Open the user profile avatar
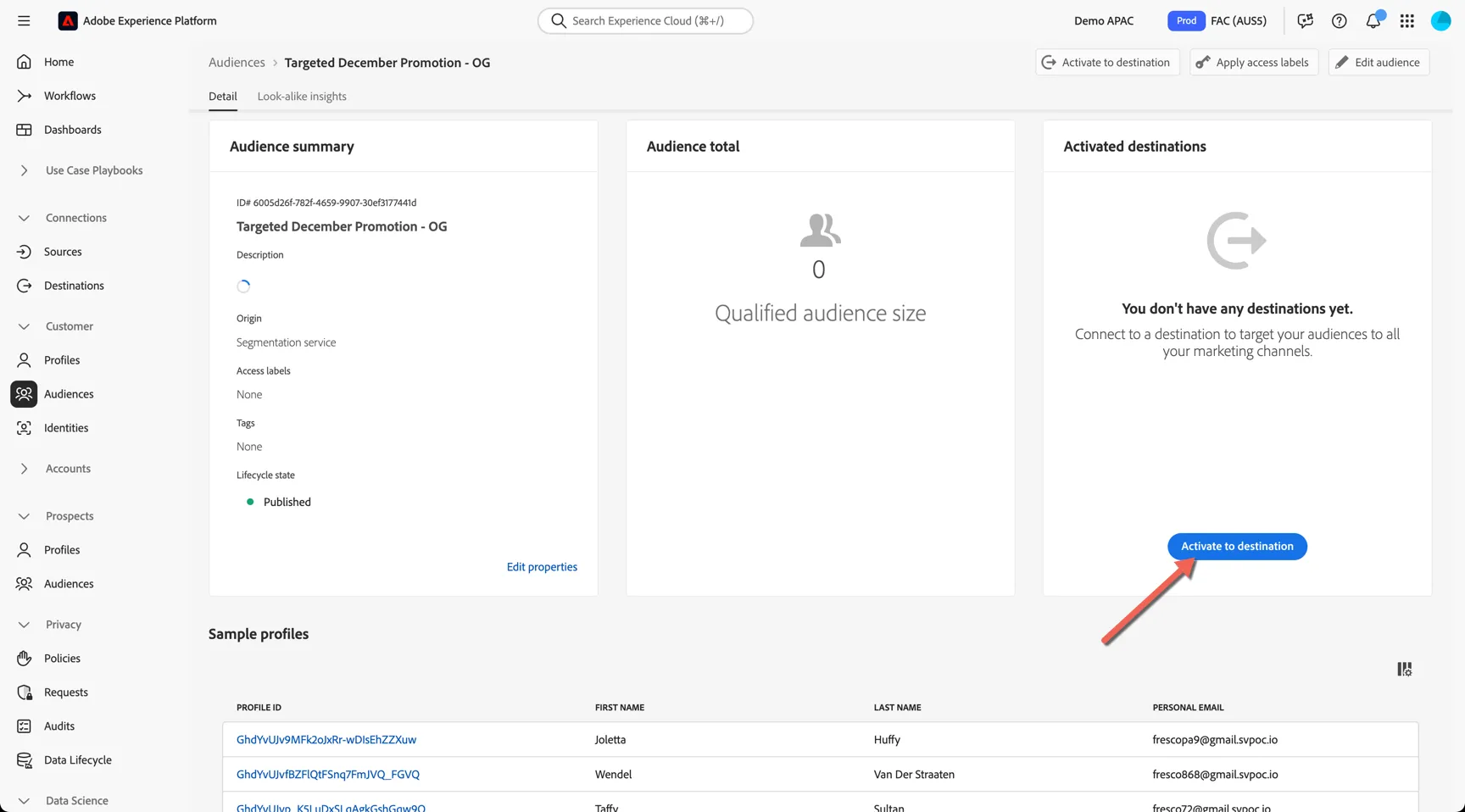The width and height of the screenshot is (1465, 812). coord(1441,20)
